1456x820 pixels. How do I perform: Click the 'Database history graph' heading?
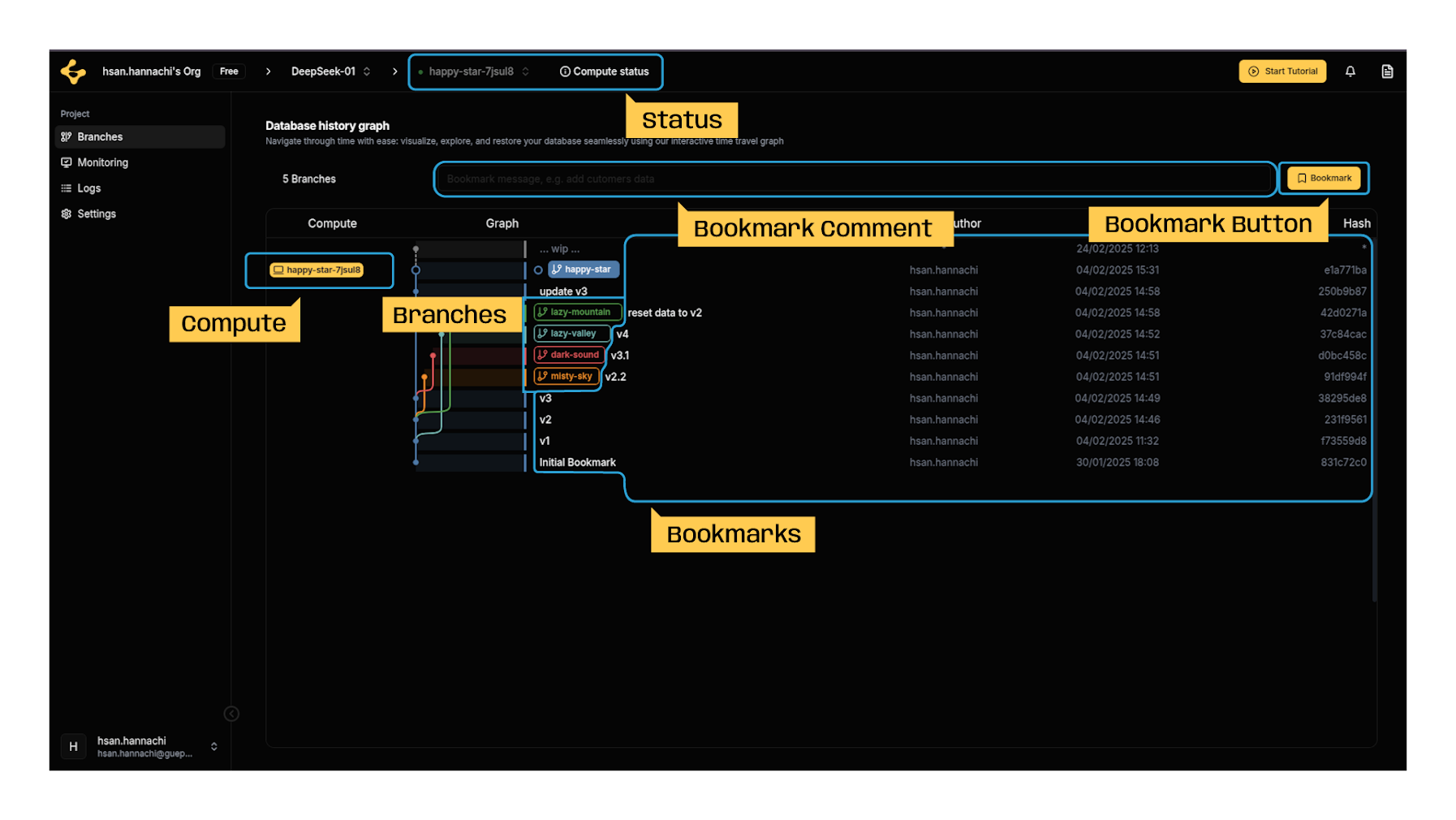(327, 125)
